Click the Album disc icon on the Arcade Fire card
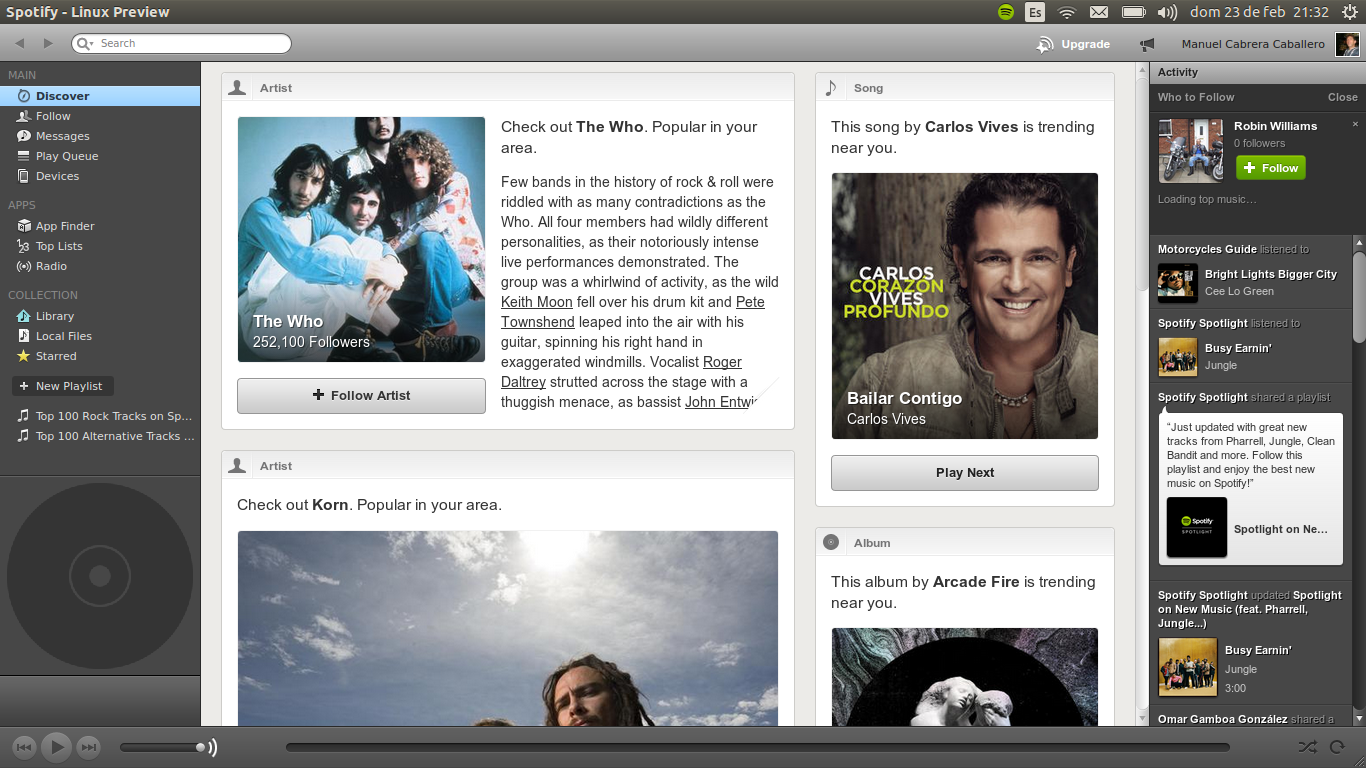1366x768 pixels. coord(831,542)
